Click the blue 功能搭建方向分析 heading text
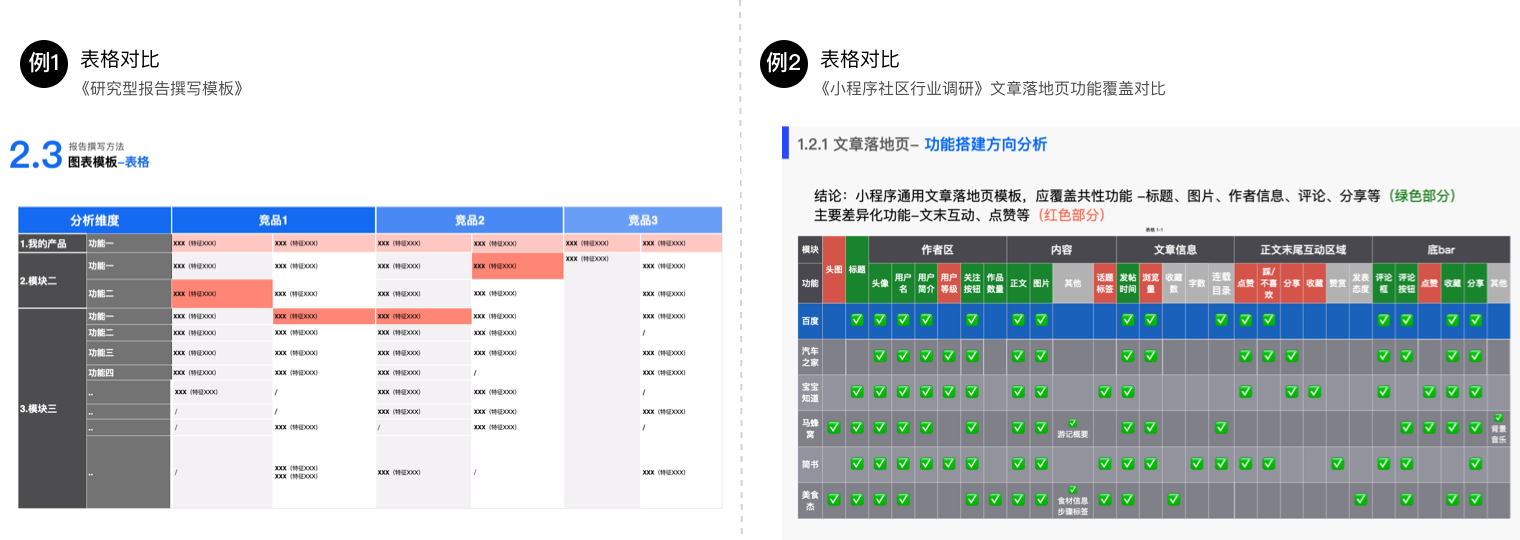Screen dimensions: 1520x540 [986, 144]
